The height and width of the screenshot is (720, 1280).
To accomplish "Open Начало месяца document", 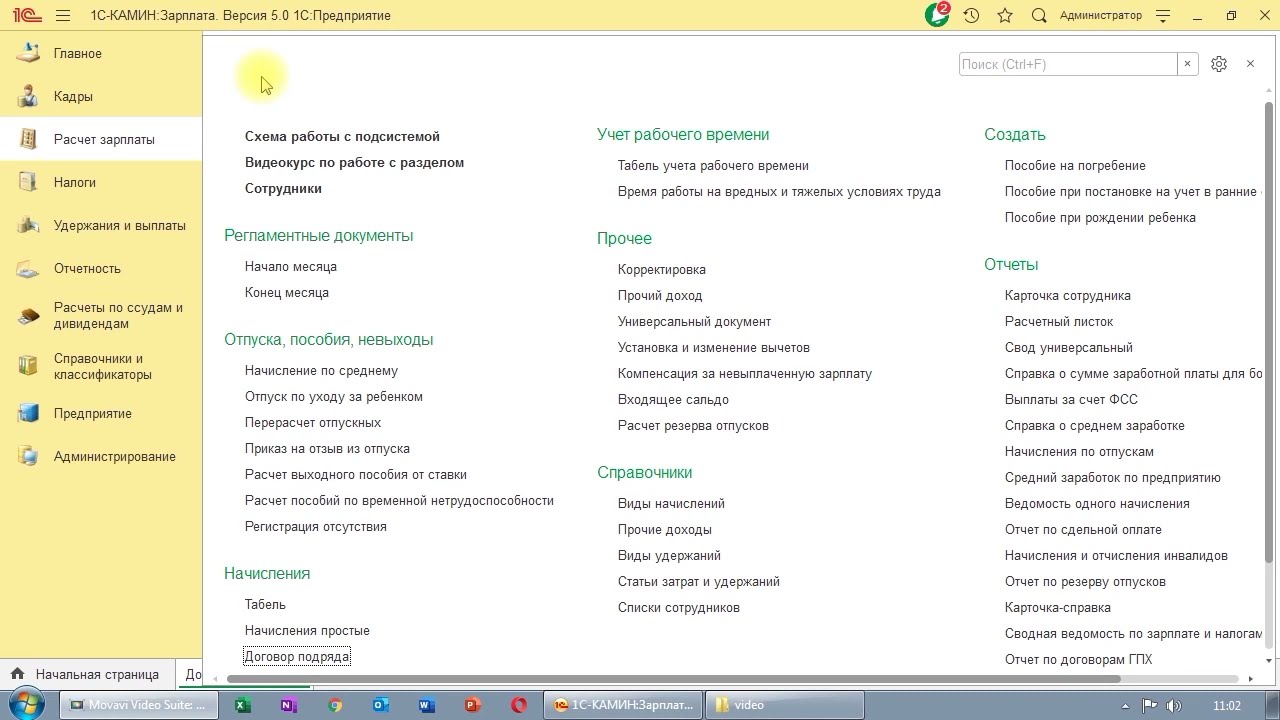I will [x=291, y=266].
